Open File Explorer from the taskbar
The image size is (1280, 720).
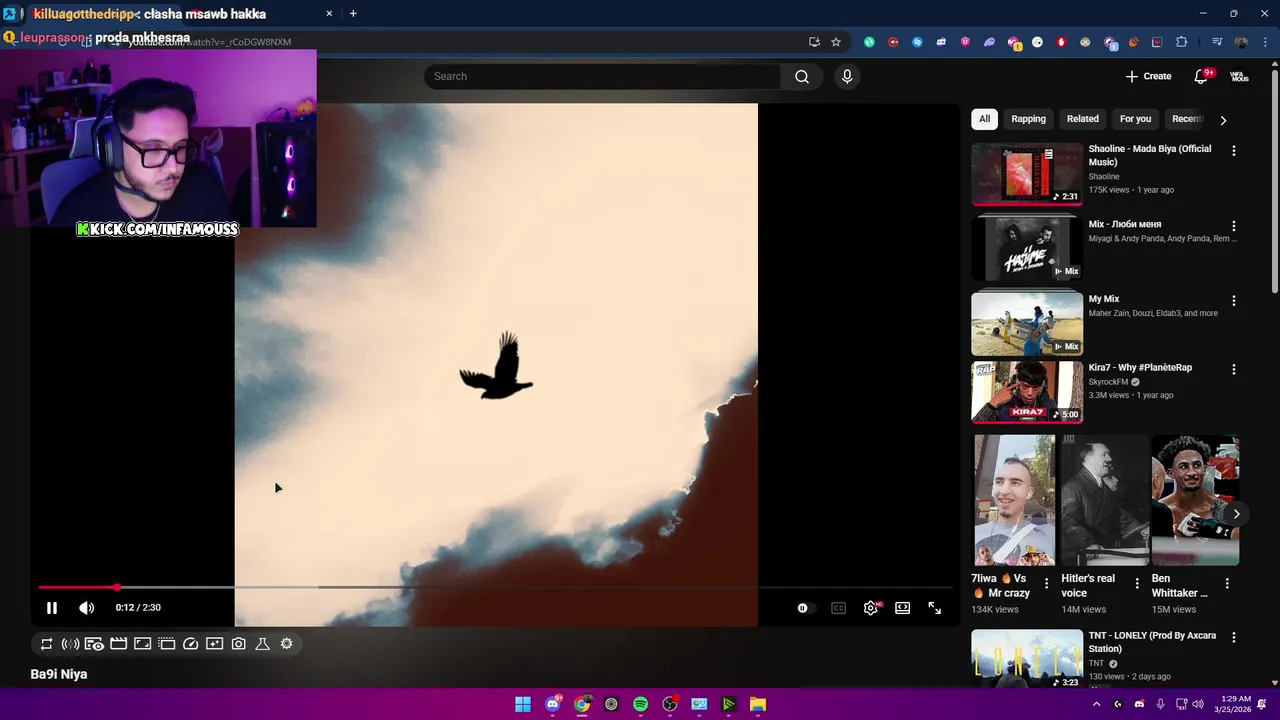point(757,704)
